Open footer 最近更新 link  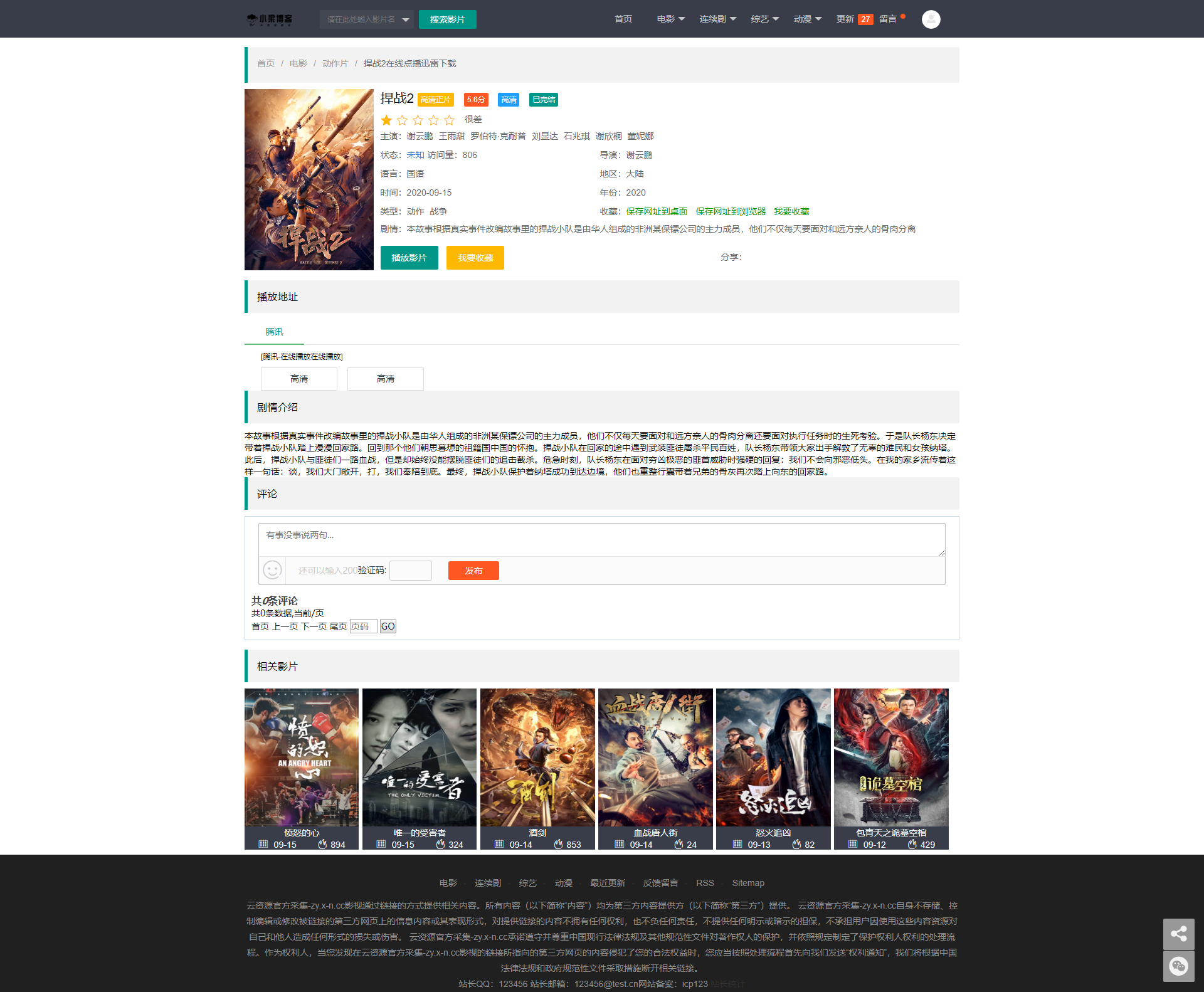point(608,883)
